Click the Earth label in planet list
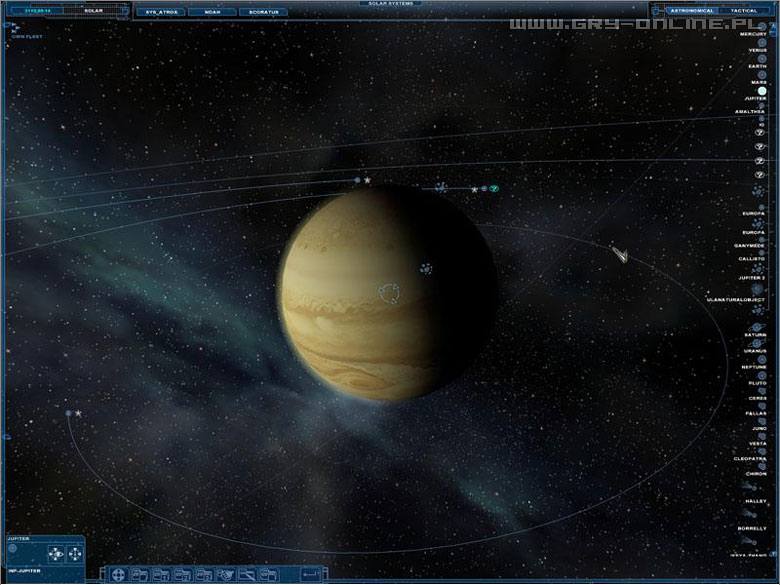This screenshot has height=585, width=780. point(757,66)
